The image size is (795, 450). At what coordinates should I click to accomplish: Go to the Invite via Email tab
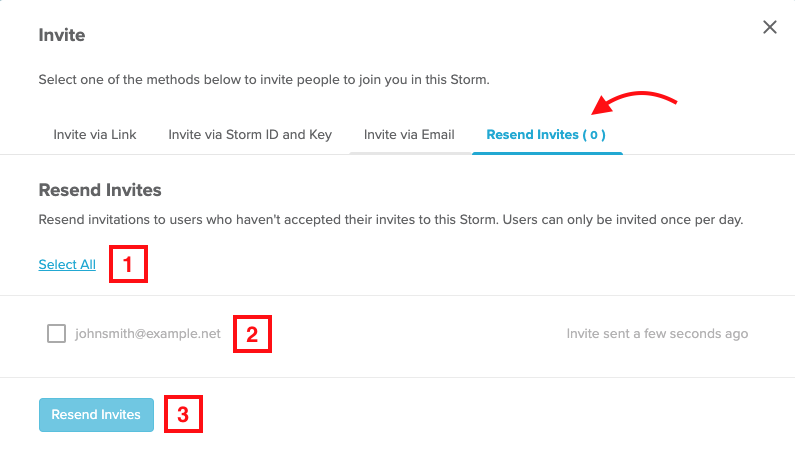(x=409, y=135)
